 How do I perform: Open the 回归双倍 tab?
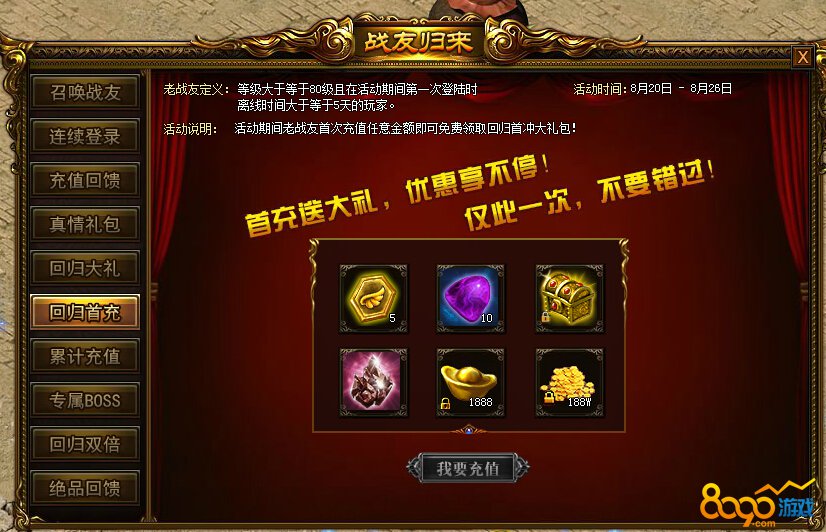click(x=85, y=444)
